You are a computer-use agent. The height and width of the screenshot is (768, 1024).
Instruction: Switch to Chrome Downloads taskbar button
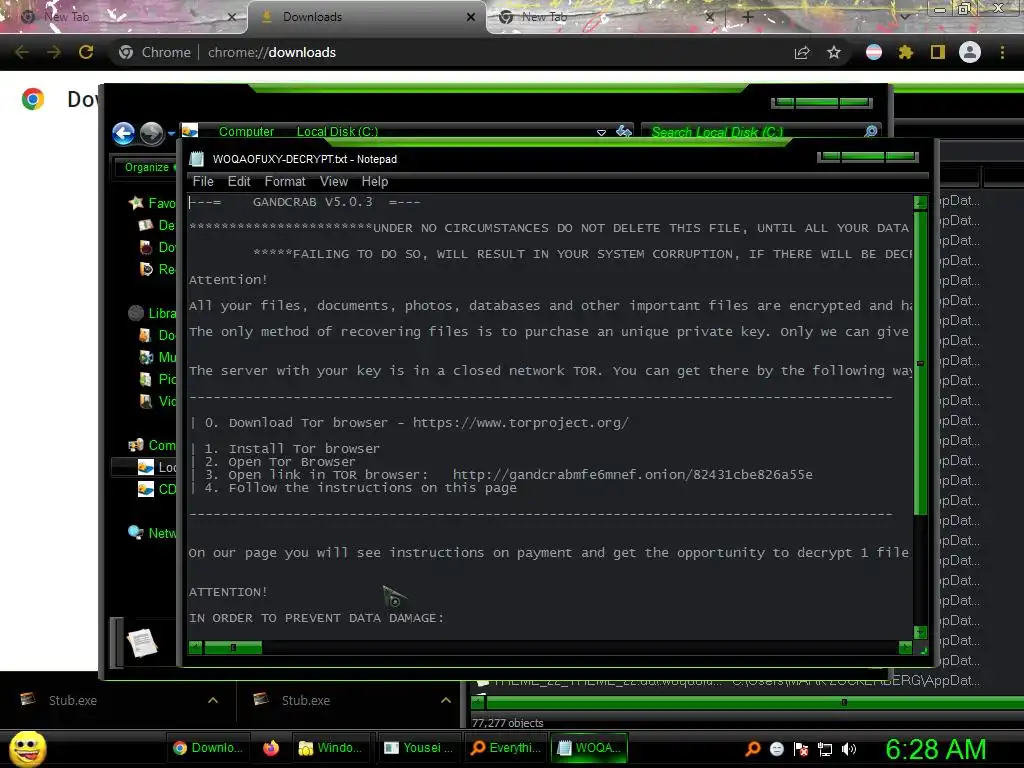coord(208,748)
